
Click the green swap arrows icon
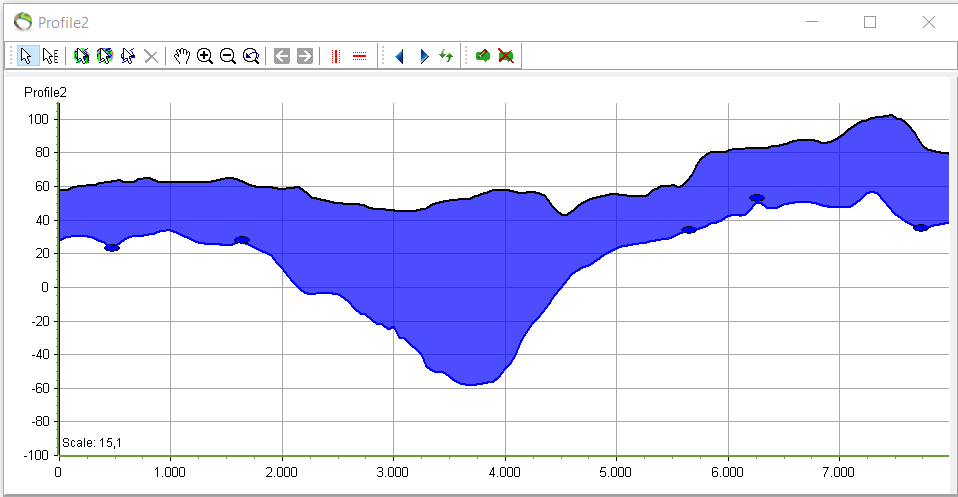pos(446,56)
